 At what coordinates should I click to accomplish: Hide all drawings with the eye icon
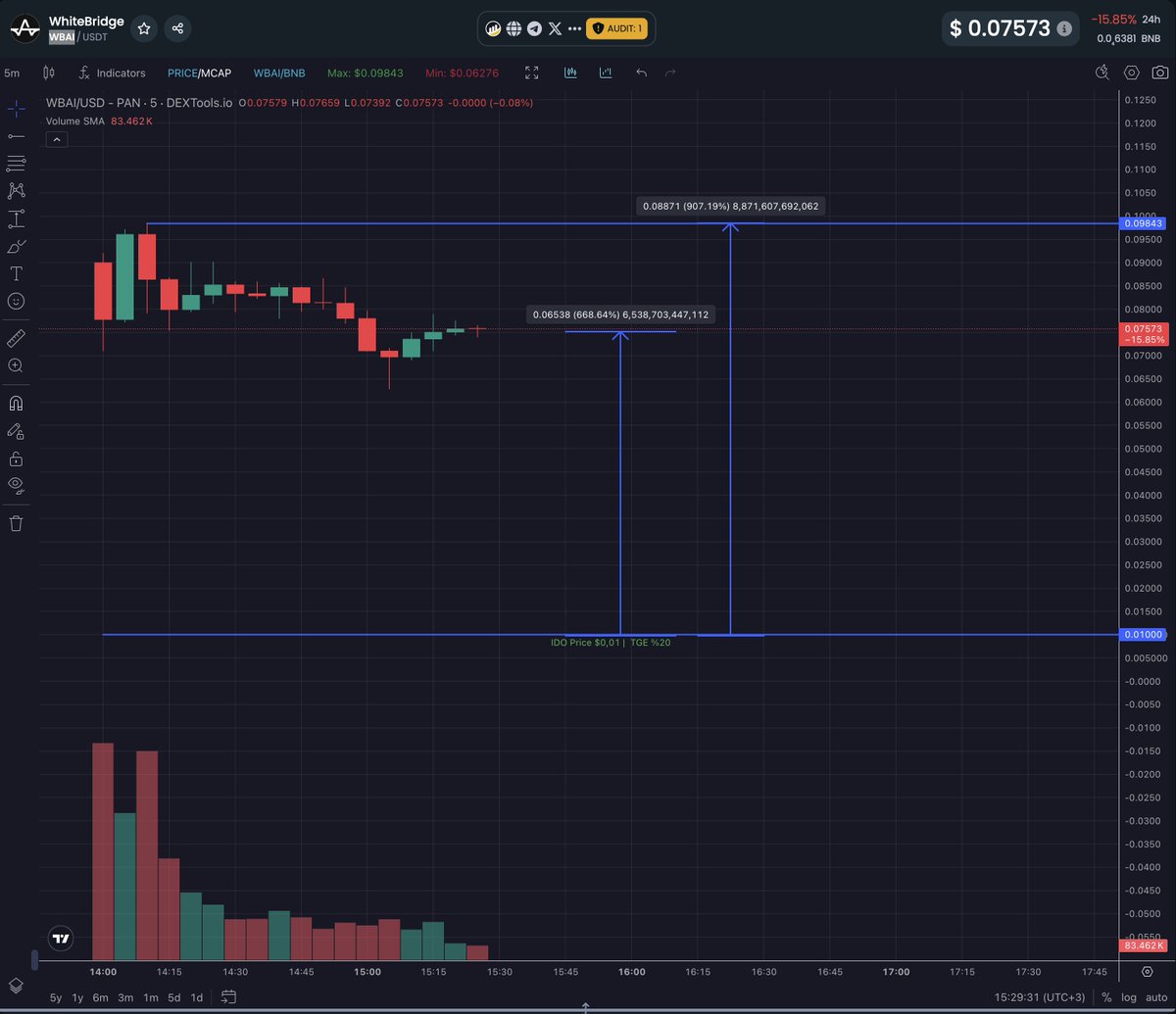coord(16,485)
